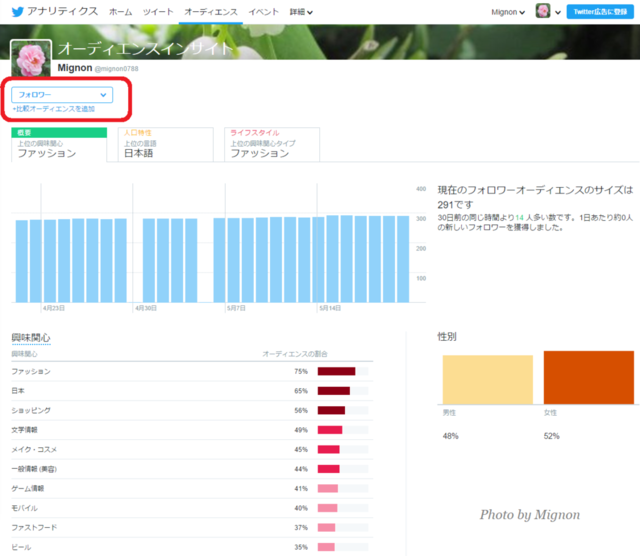Viewport: 640px width, 556px height.
Task: Open the イベント page
Action: (264, 12)
